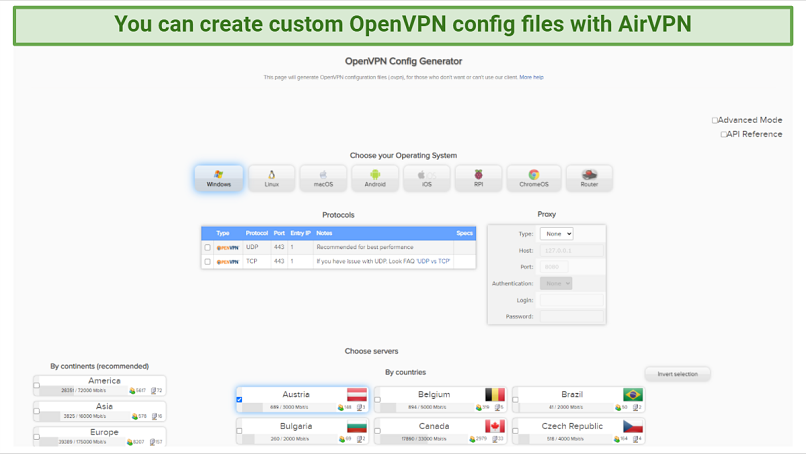Image resolution: width=806 pixels, height=454 pixels.
Task: Click the proxy Host input field
Action: point(572,250)
